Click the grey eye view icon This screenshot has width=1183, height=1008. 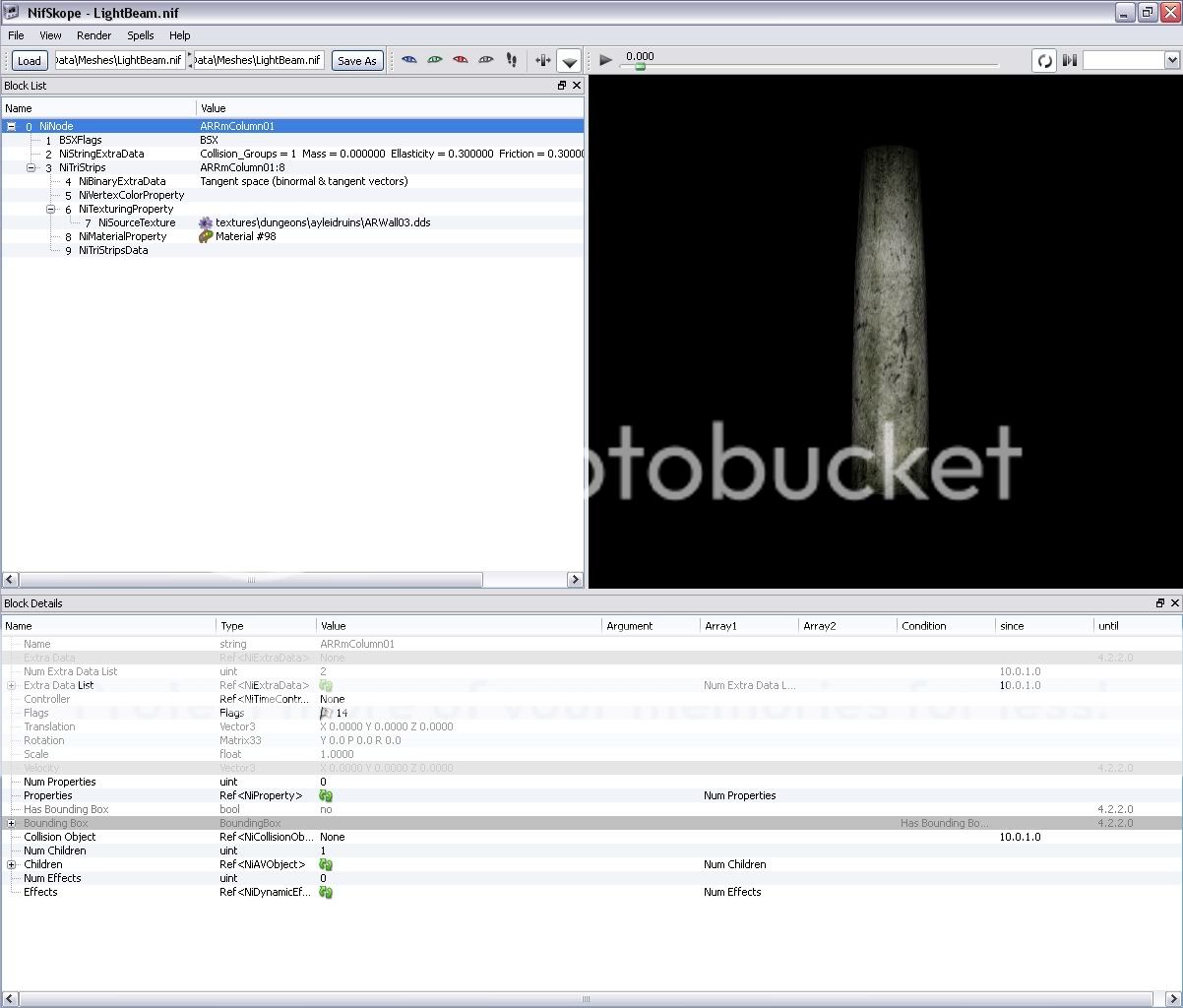[x=486, y=60]
